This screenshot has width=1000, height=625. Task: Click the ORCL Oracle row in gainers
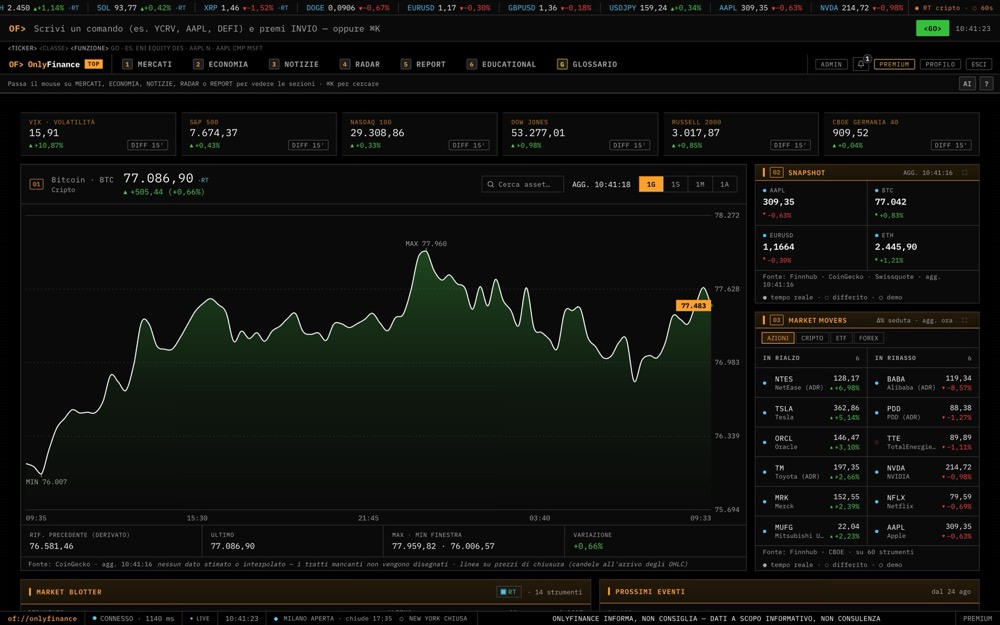811,442
